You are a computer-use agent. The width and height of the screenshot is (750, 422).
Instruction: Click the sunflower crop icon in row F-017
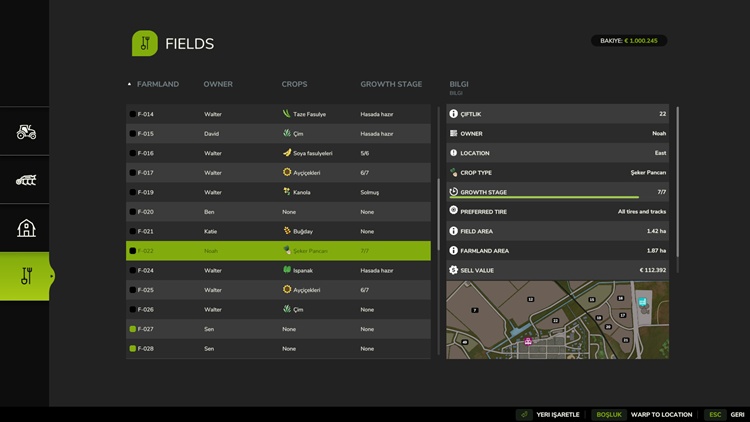[x=286, y=173]
